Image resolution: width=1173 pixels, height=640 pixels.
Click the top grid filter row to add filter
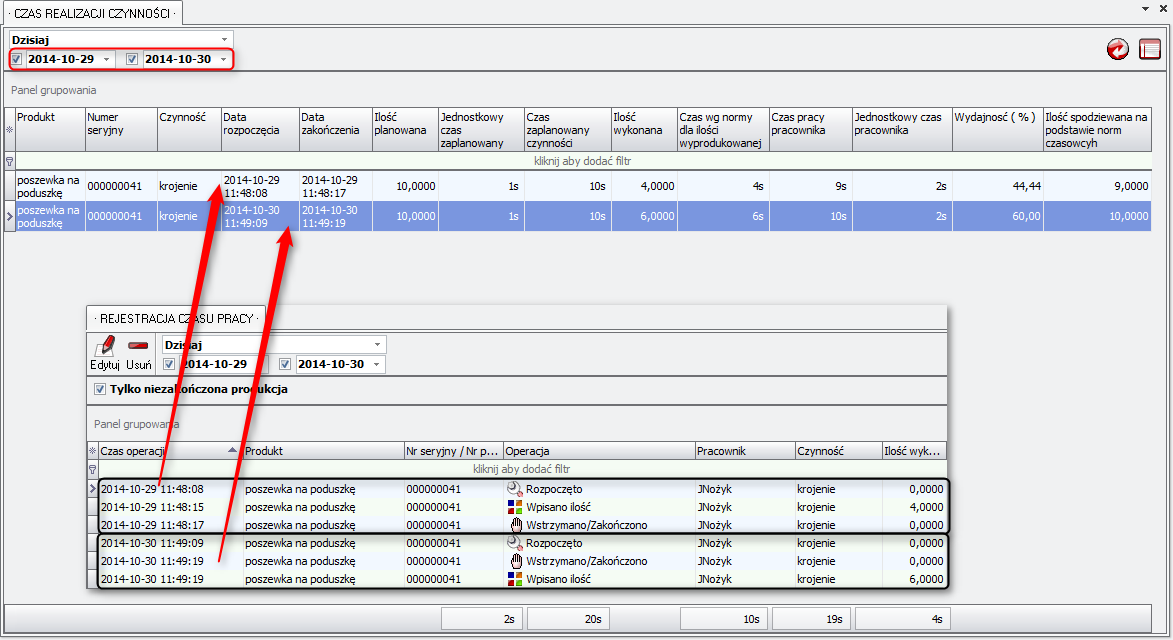click(x=582, y=161)
